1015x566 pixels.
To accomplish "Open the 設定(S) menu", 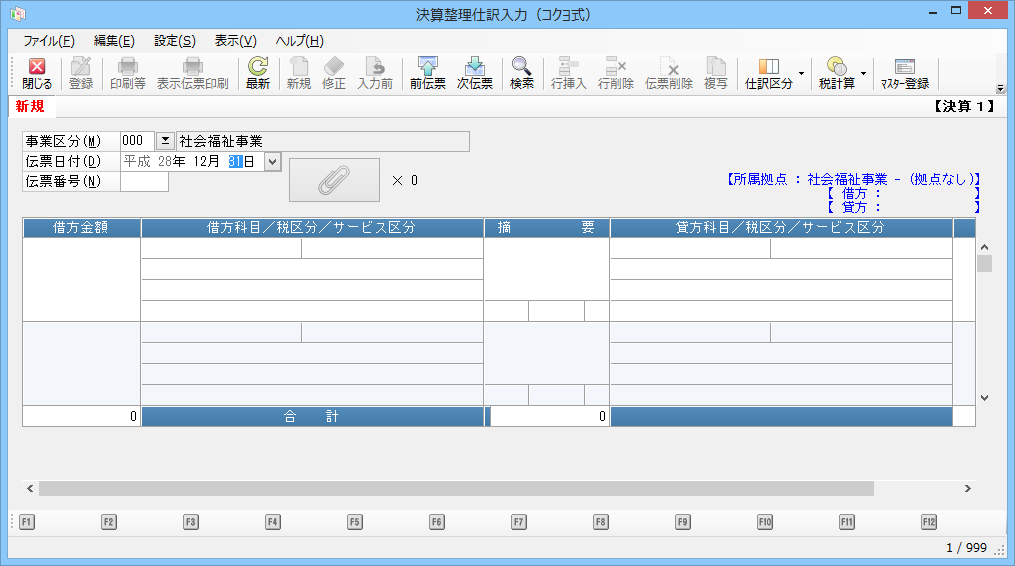I will [x=174, y=41].
